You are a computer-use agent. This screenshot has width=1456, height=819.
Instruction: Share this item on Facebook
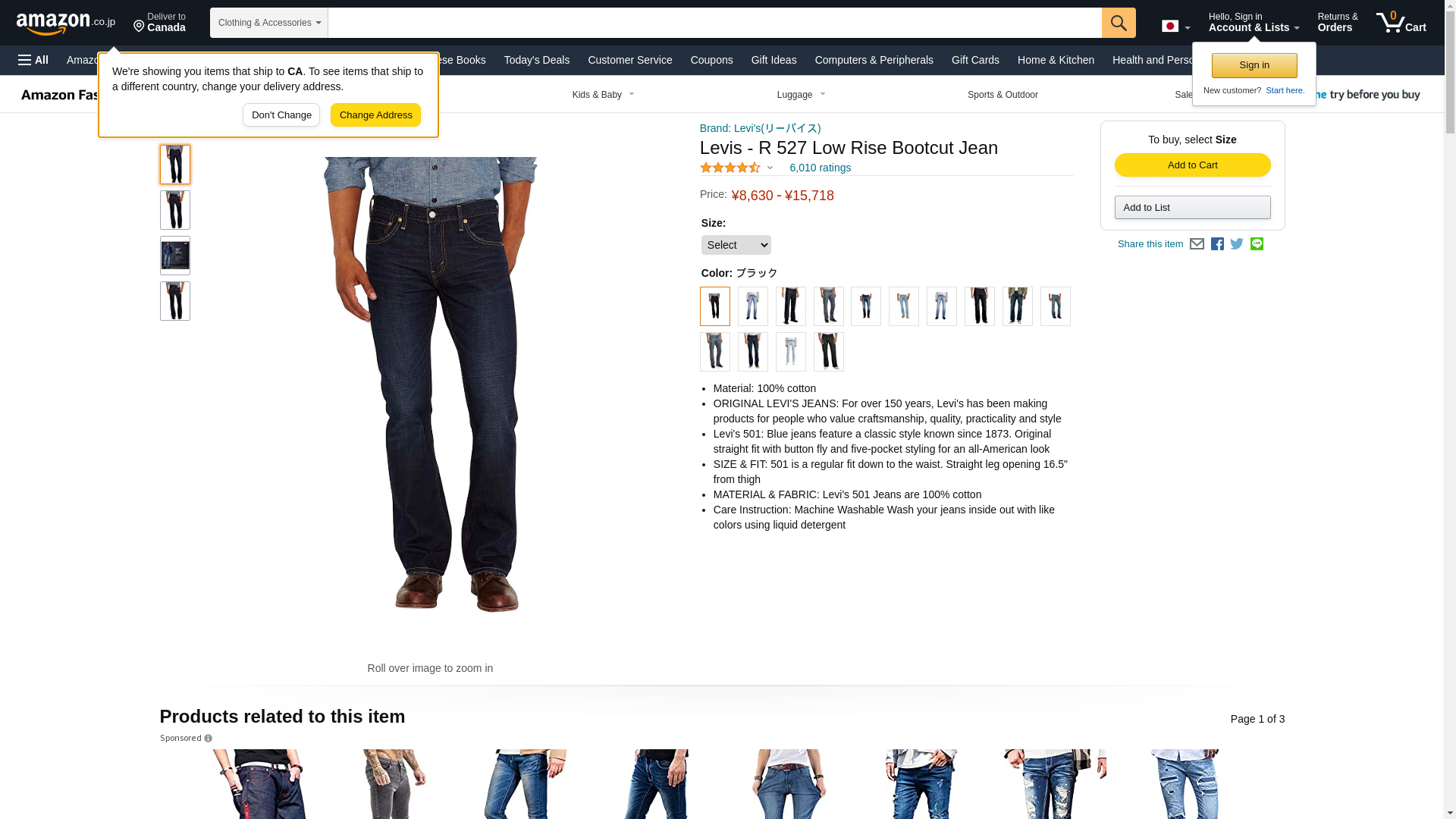[x=1217, y=244]
